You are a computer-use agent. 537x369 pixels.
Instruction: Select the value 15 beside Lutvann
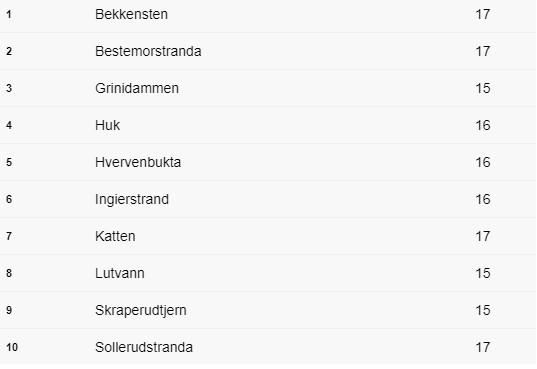483,273
